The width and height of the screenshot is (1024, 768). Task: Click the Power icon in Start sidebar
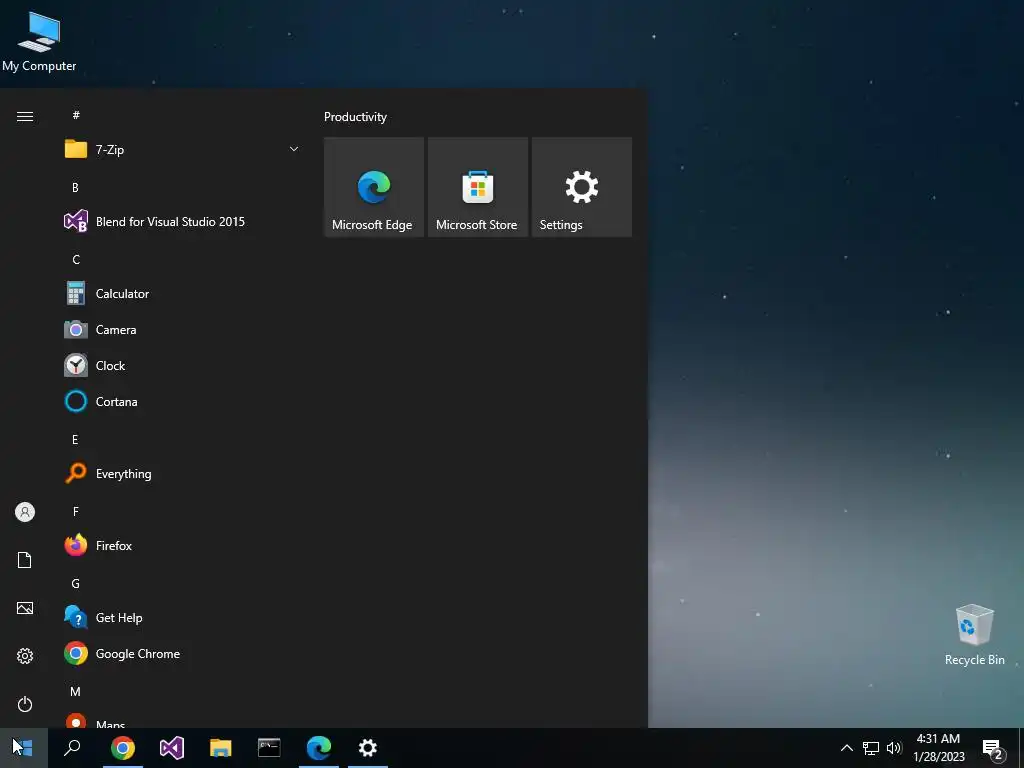click(x=25, y=704)
